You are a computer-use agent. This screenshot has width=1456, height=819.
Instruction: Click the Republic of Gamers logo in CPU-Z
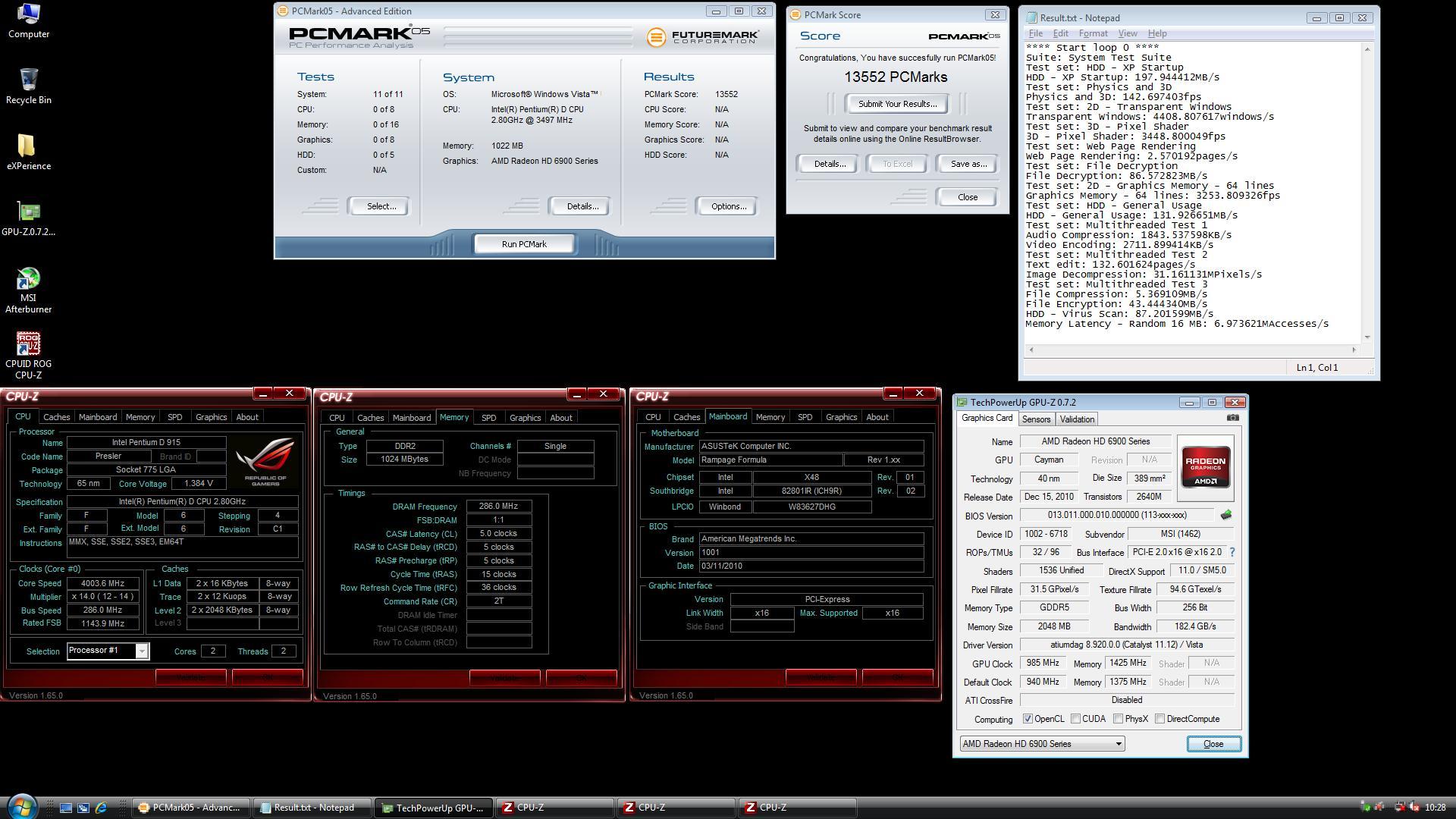[x=265, y=461]
